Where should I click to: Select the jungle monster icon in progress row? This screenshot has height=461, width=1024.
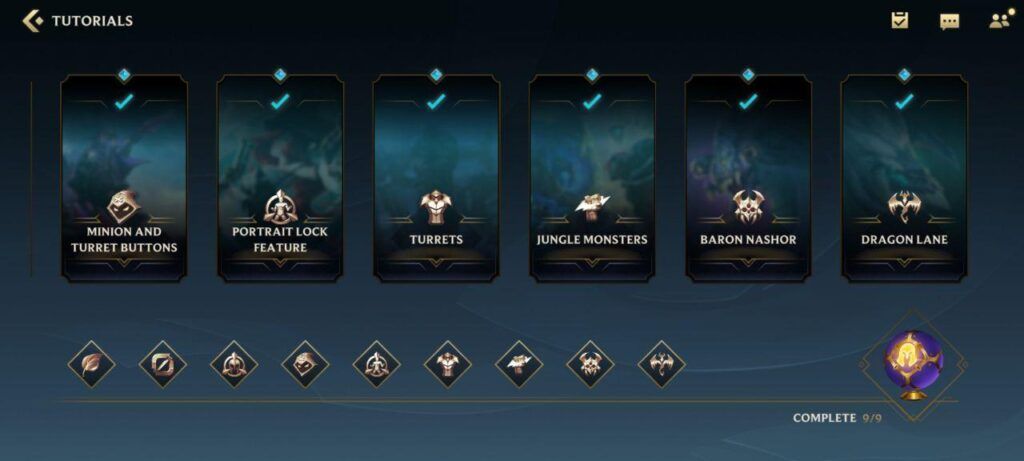(519, 364)
